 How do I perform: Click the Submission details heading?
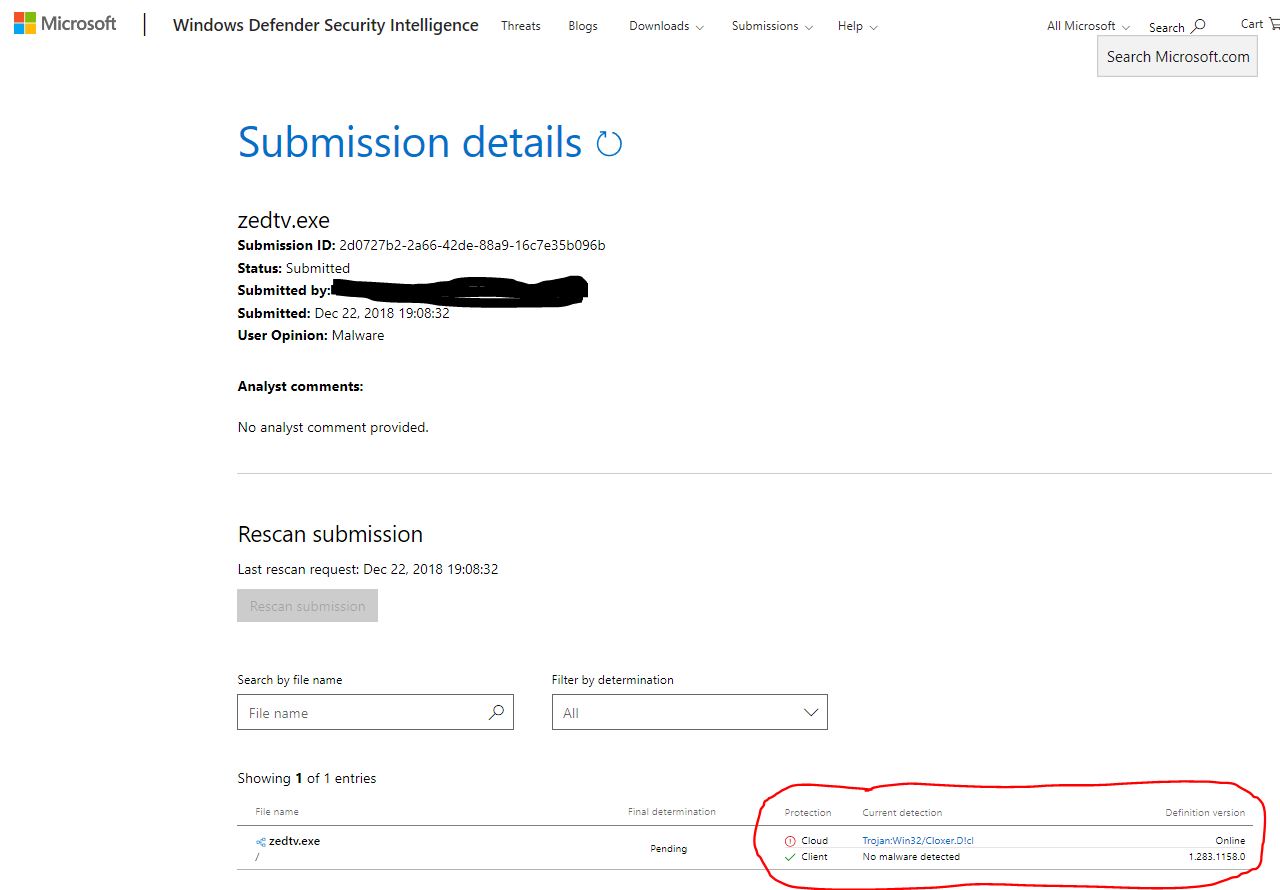(x=410, y=142)
